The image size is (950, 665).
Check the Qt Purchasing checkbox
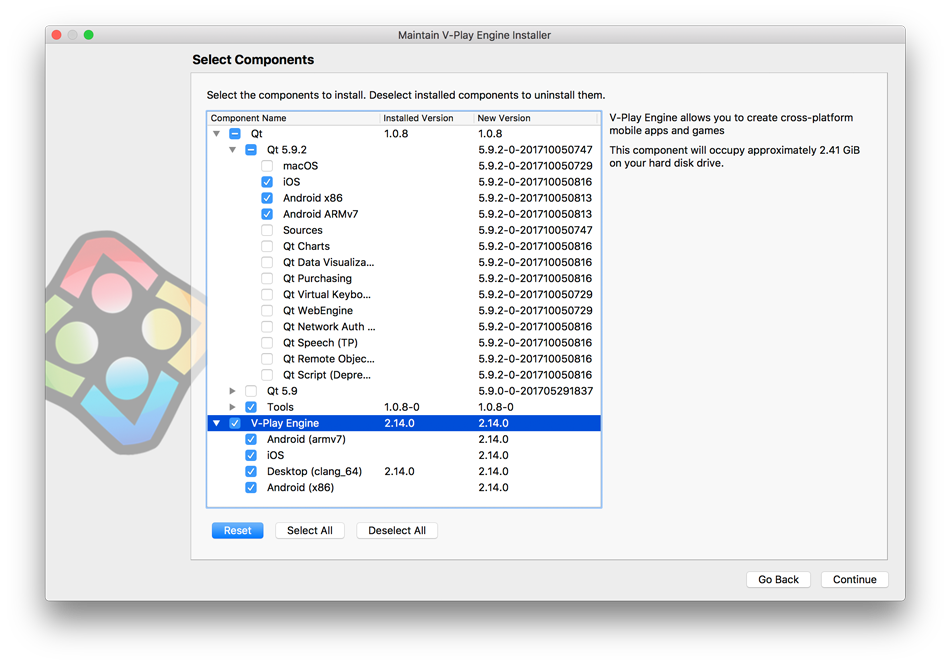click(x=267, y=279)
